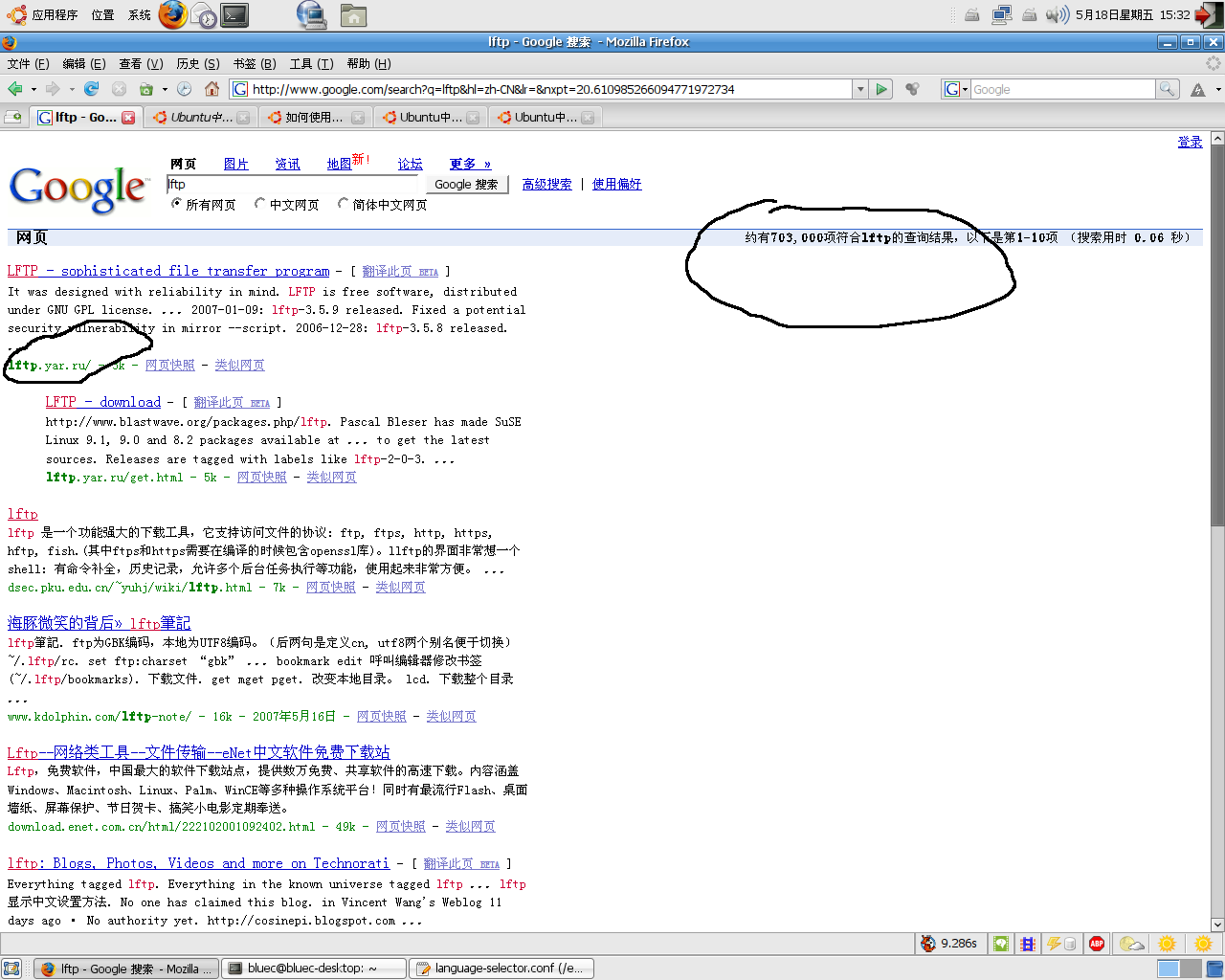Open the 使用偏好 link

pos(616,185)
